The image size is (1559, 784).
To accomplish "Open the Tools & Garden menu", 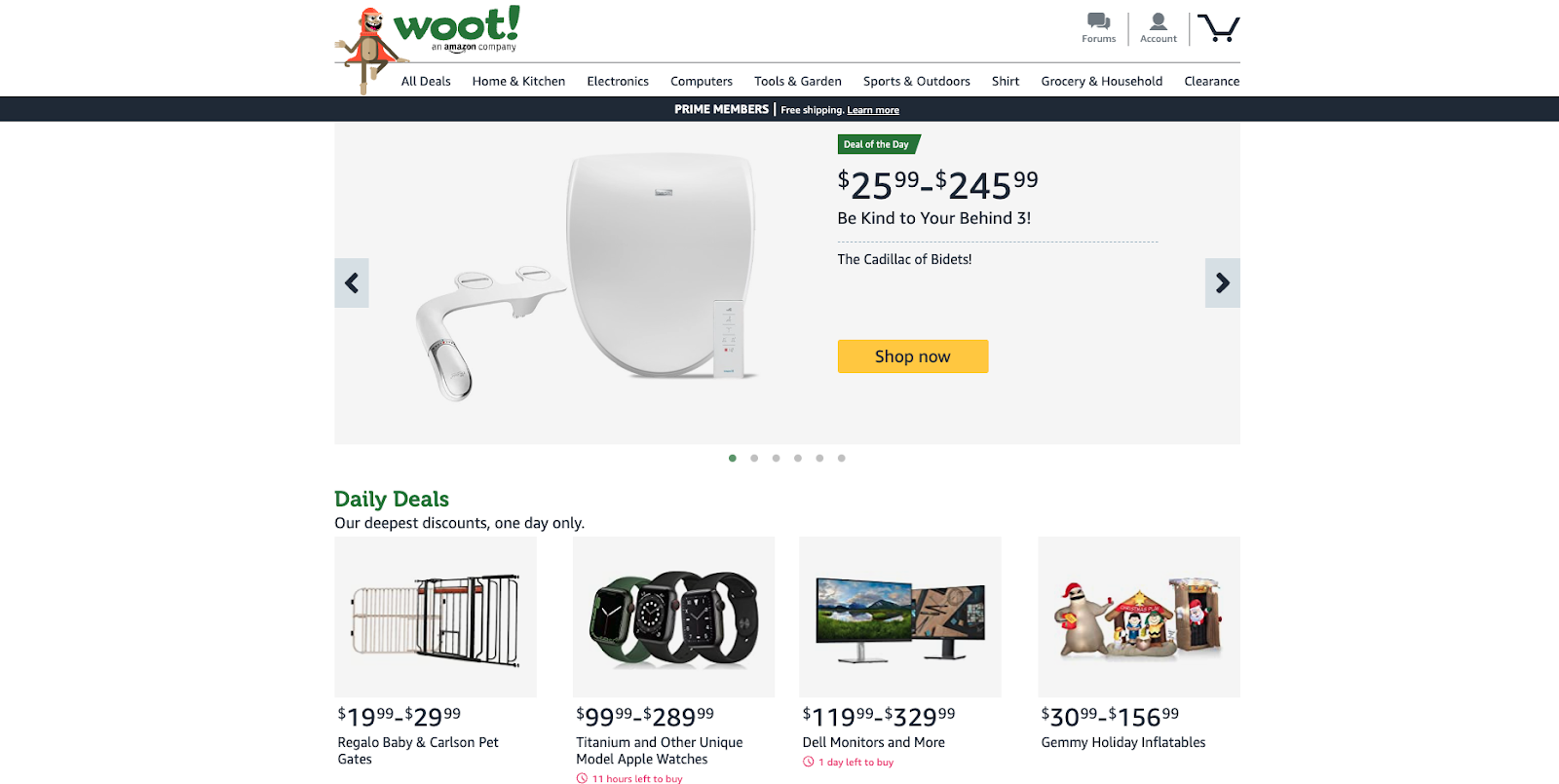I will (798, 81).
